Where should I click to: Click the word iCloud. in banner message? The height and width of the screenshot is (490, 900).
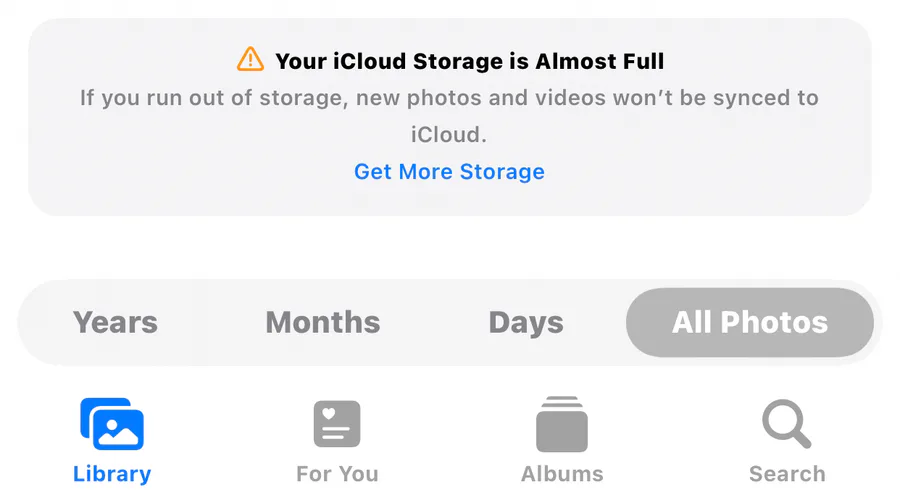tap(449, 134)
